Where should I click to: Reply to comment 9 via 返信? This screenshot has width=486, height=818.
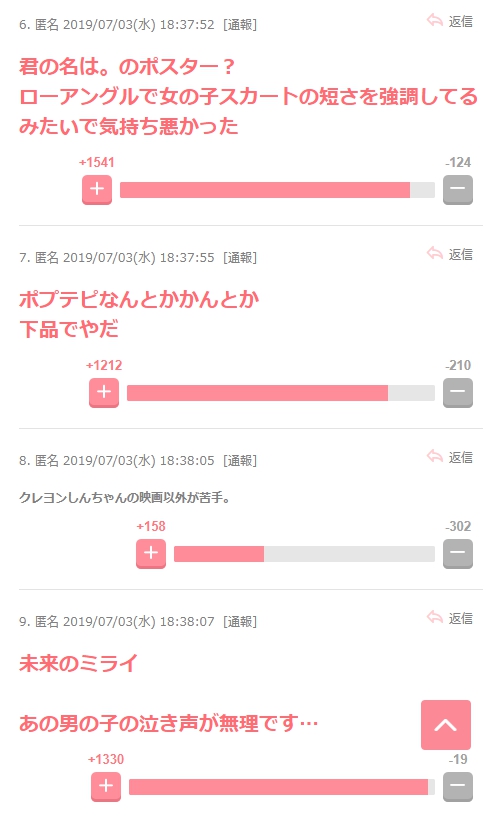pyautogui.click(x=450, y=618)
